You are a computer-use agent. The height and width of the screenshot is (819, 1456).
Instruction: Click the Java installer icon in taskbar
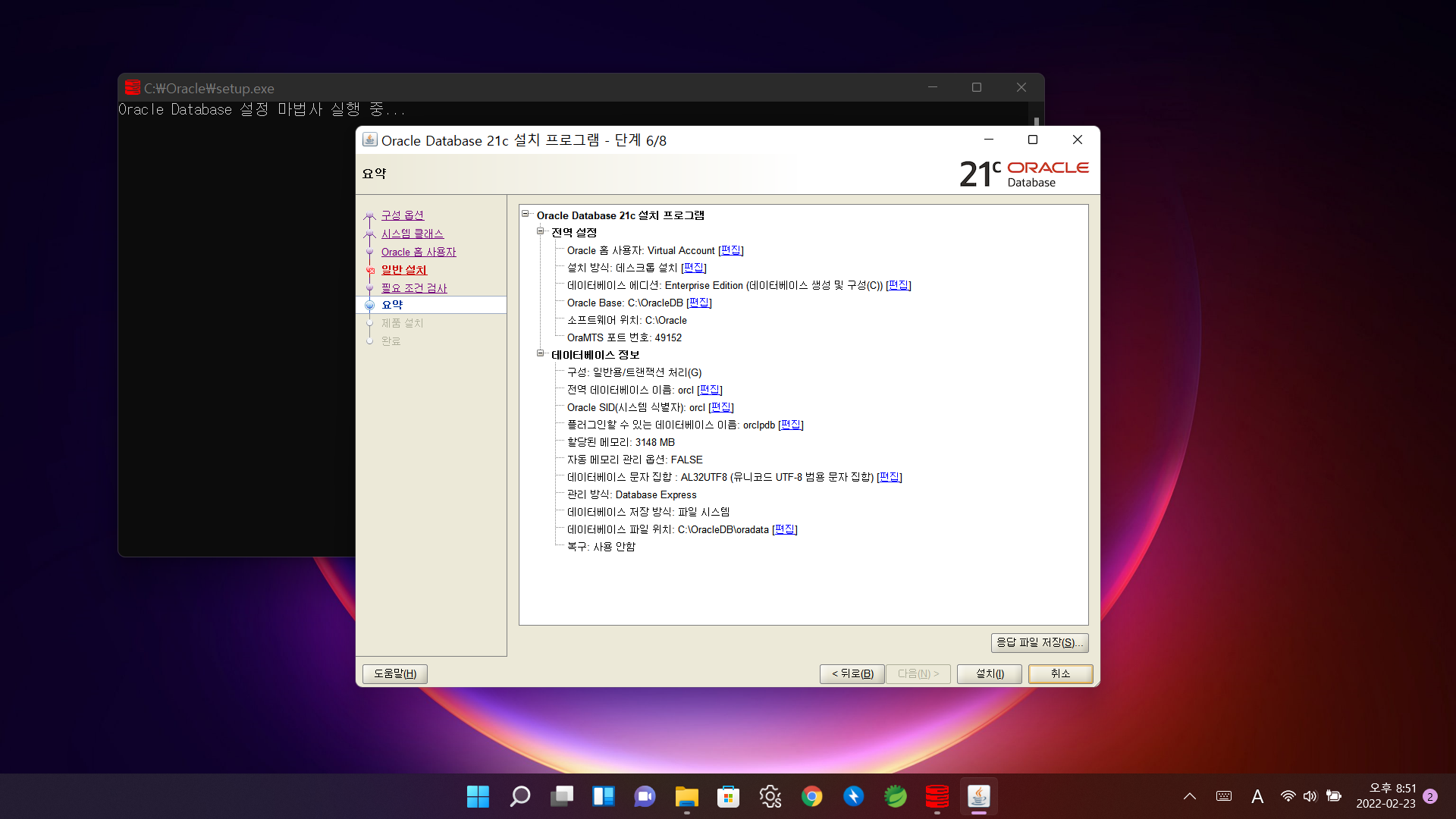[978, 796]
